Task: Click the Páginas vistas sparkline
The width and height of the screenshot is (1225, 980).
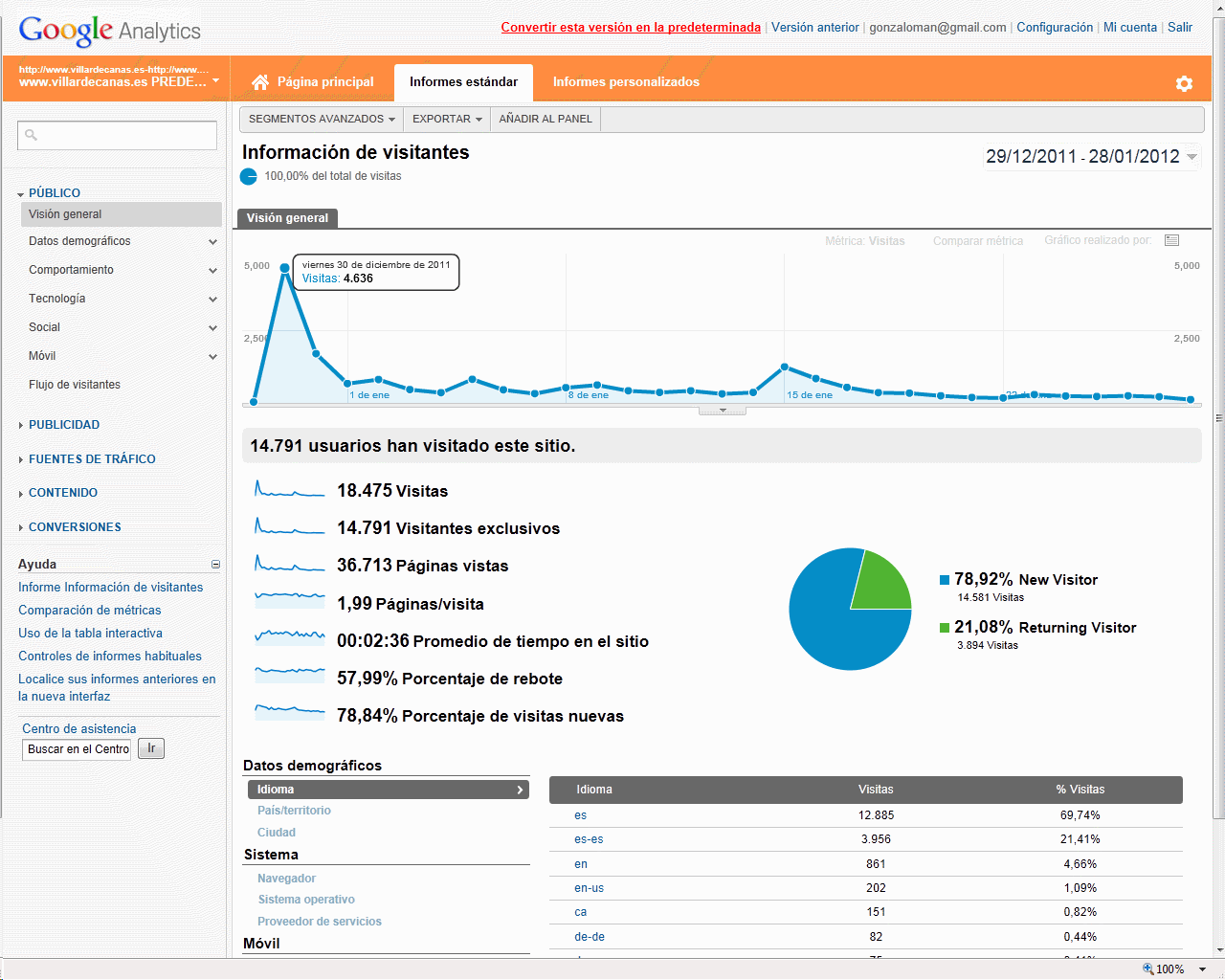Action: 290,564
